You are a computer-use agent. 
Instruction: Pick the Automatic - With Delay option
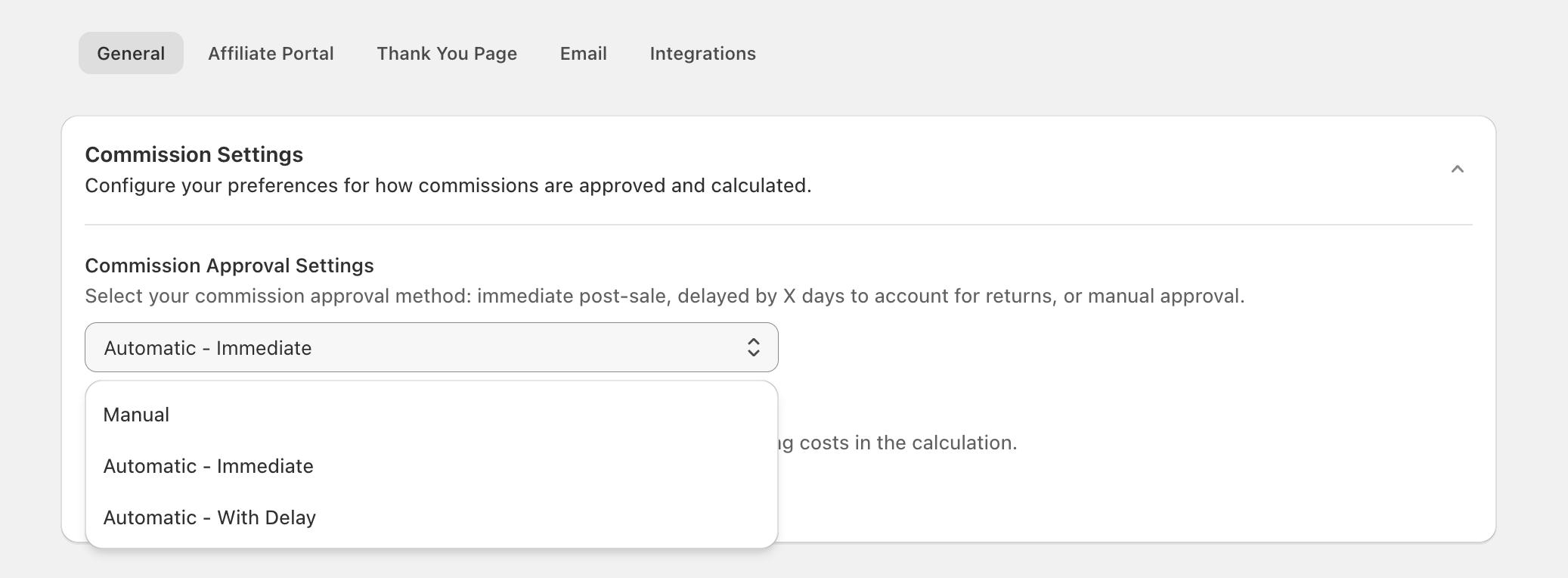pyautogui.click(x=210, y=517)
